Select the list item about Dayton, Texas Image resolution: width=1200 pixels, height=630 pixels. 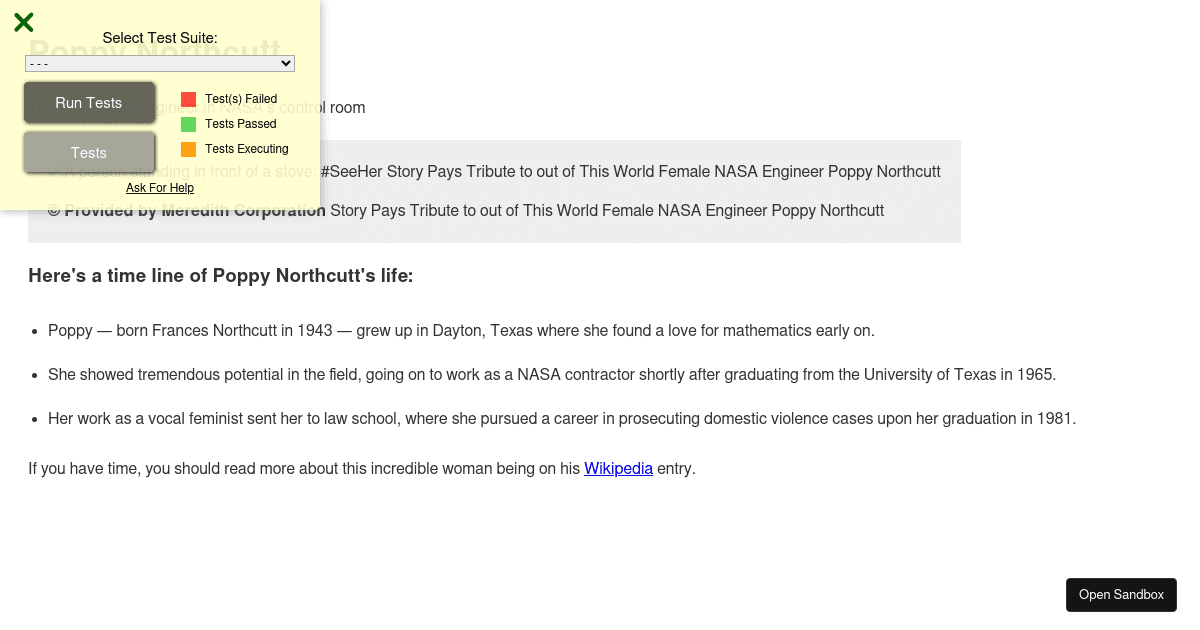(461, 331)
